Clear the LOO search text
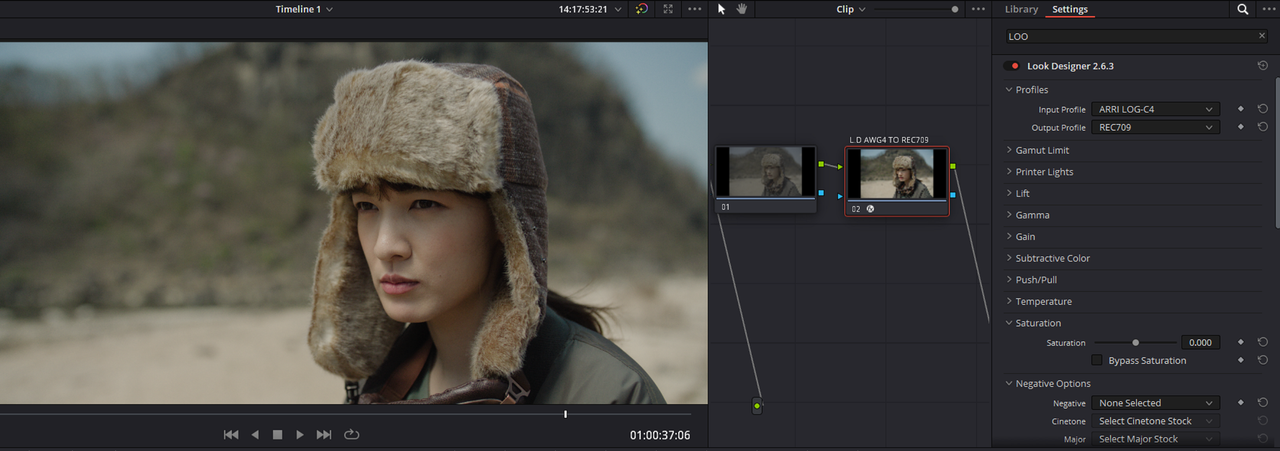1280x451 pixels. click(1262, 36)
